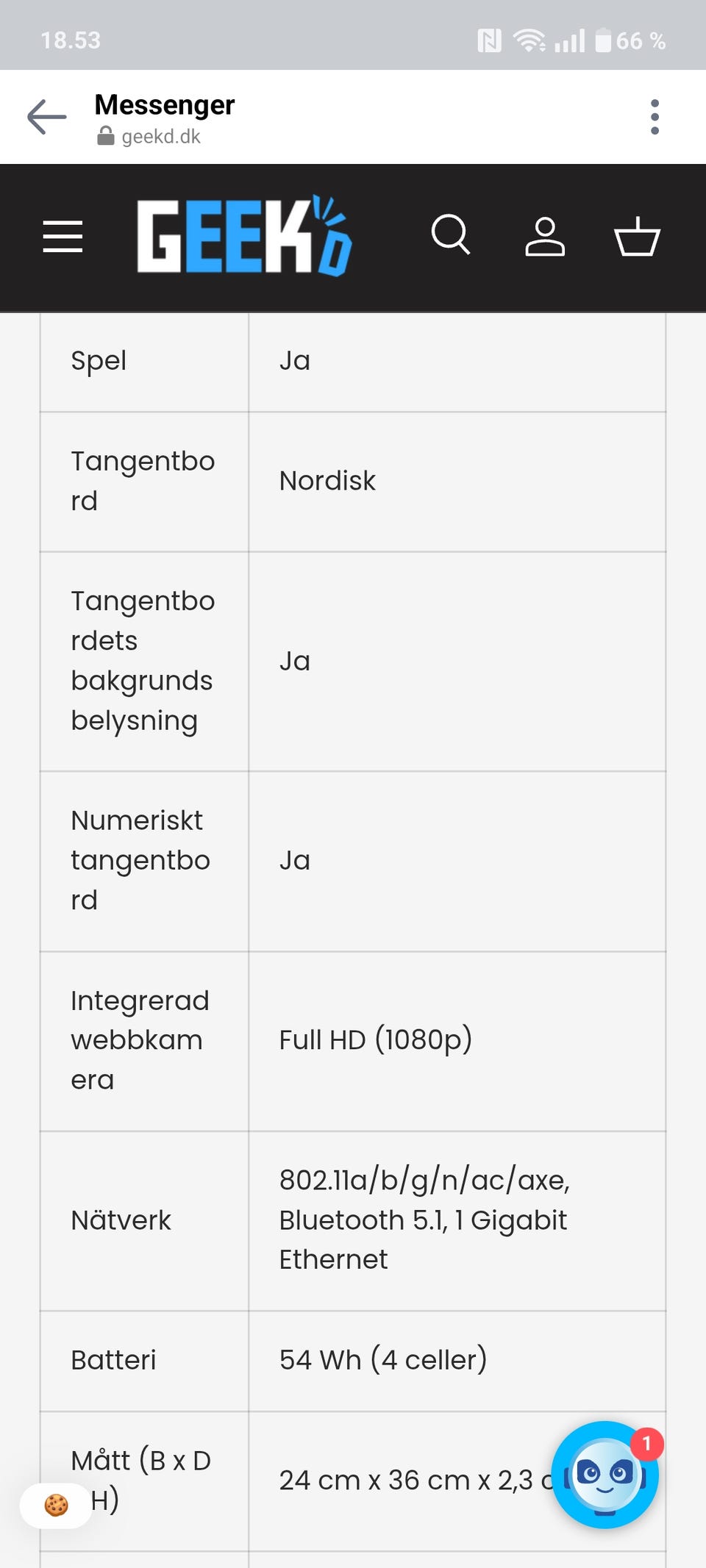
Task: Tap the padlock site security icon
Action: 106,137
